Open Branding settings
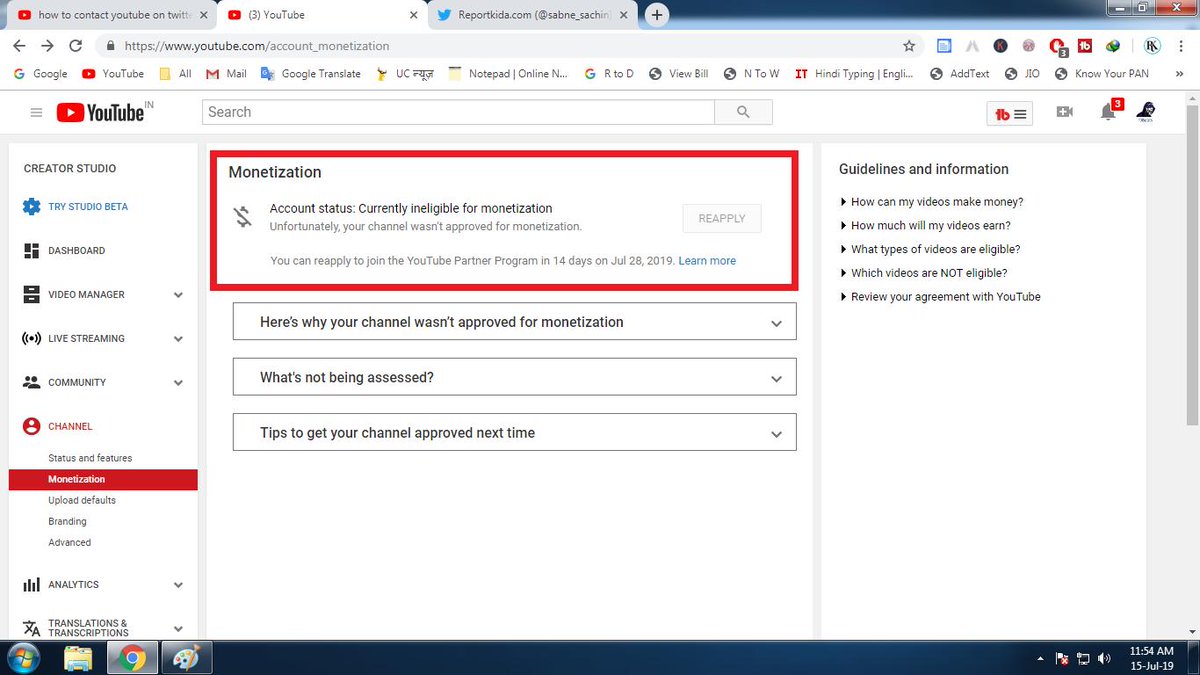 tap(67, 521)
